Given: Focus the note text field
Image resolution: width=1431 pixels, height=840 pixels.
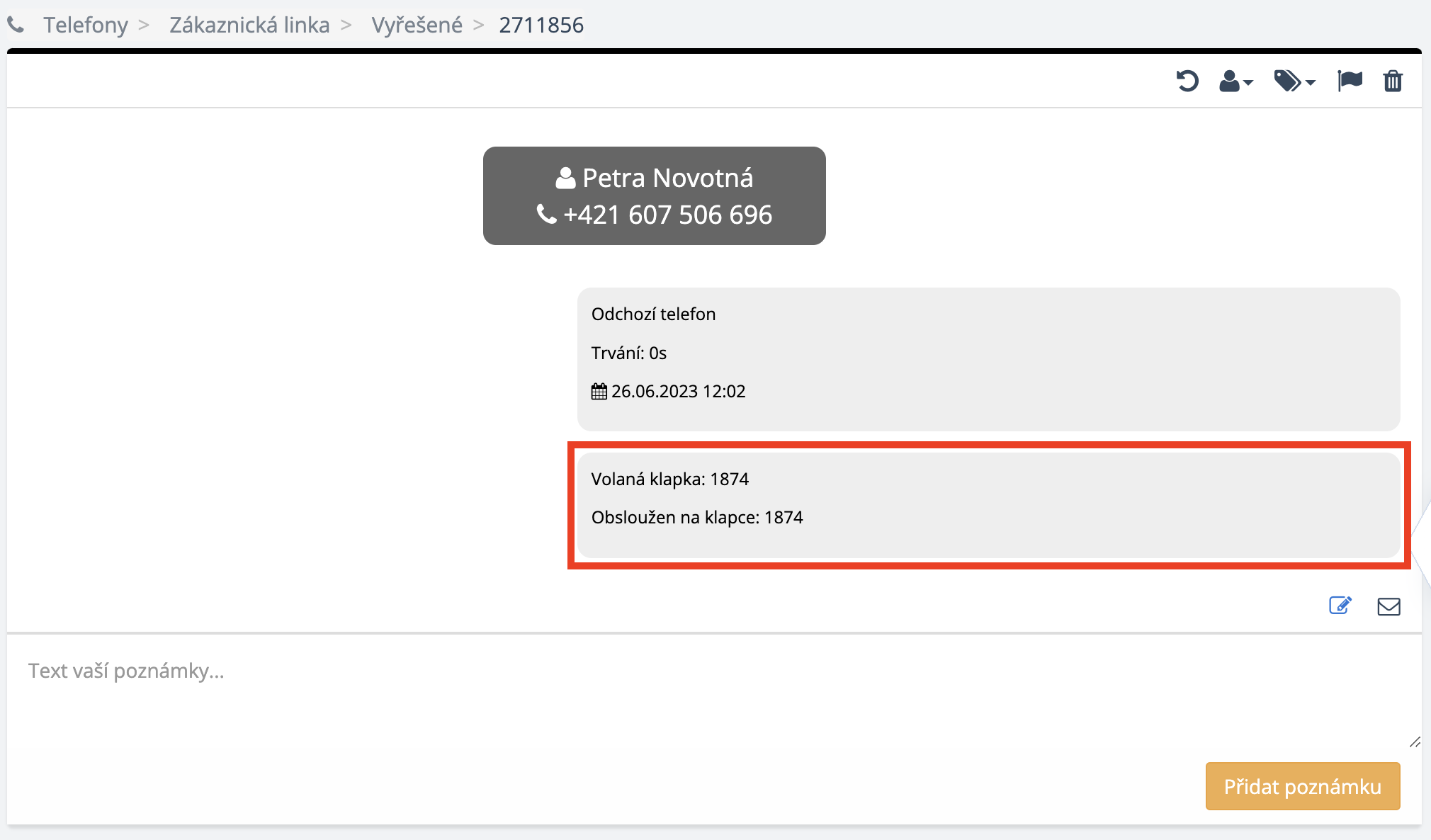Looking at the screenshot, I should pos(708,691).
